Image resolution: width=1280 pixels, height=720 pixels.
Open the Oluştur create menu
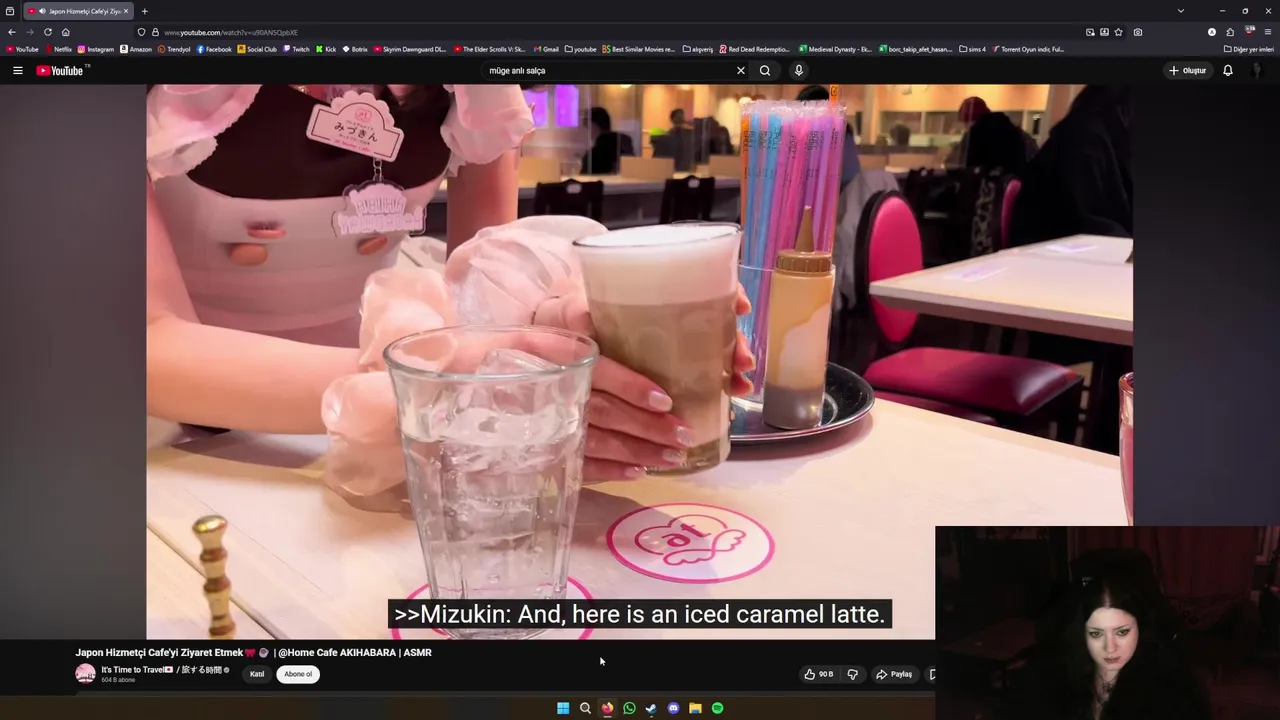pyautogui.click(x=1188, y=70)
